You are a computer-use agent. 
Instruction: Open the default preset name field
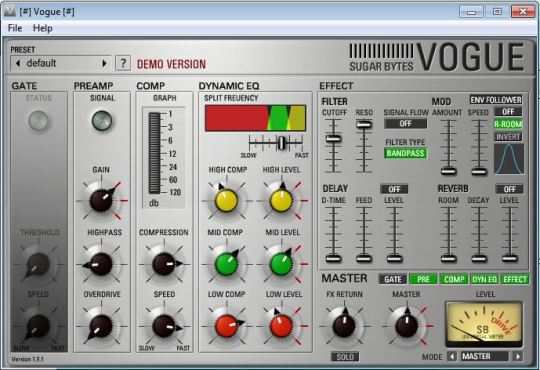pyautogui.click(x=61, y=63)
